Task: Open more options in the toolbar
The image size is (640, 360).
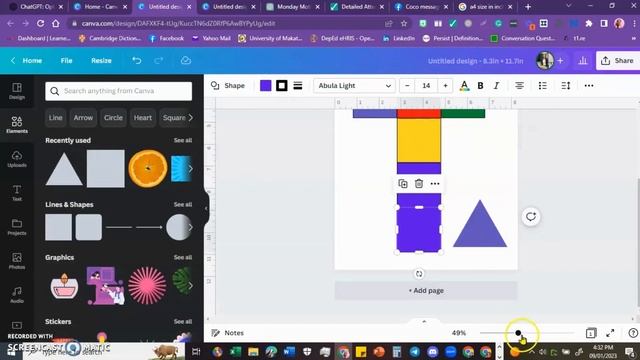Action: (589, 86)
